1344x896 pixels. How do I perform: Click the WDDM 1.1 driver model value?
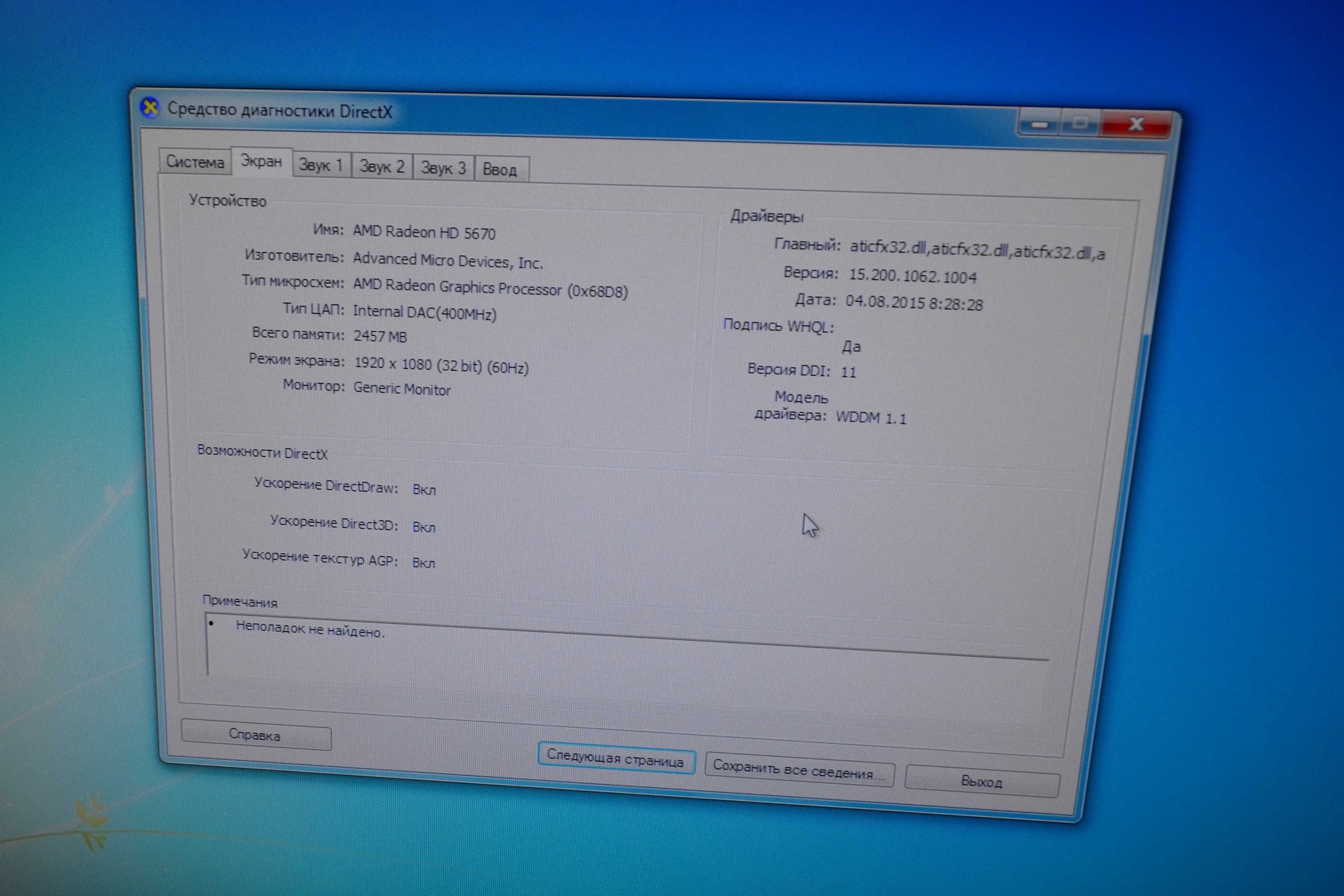pyautogui.click(x=871, y=418)
